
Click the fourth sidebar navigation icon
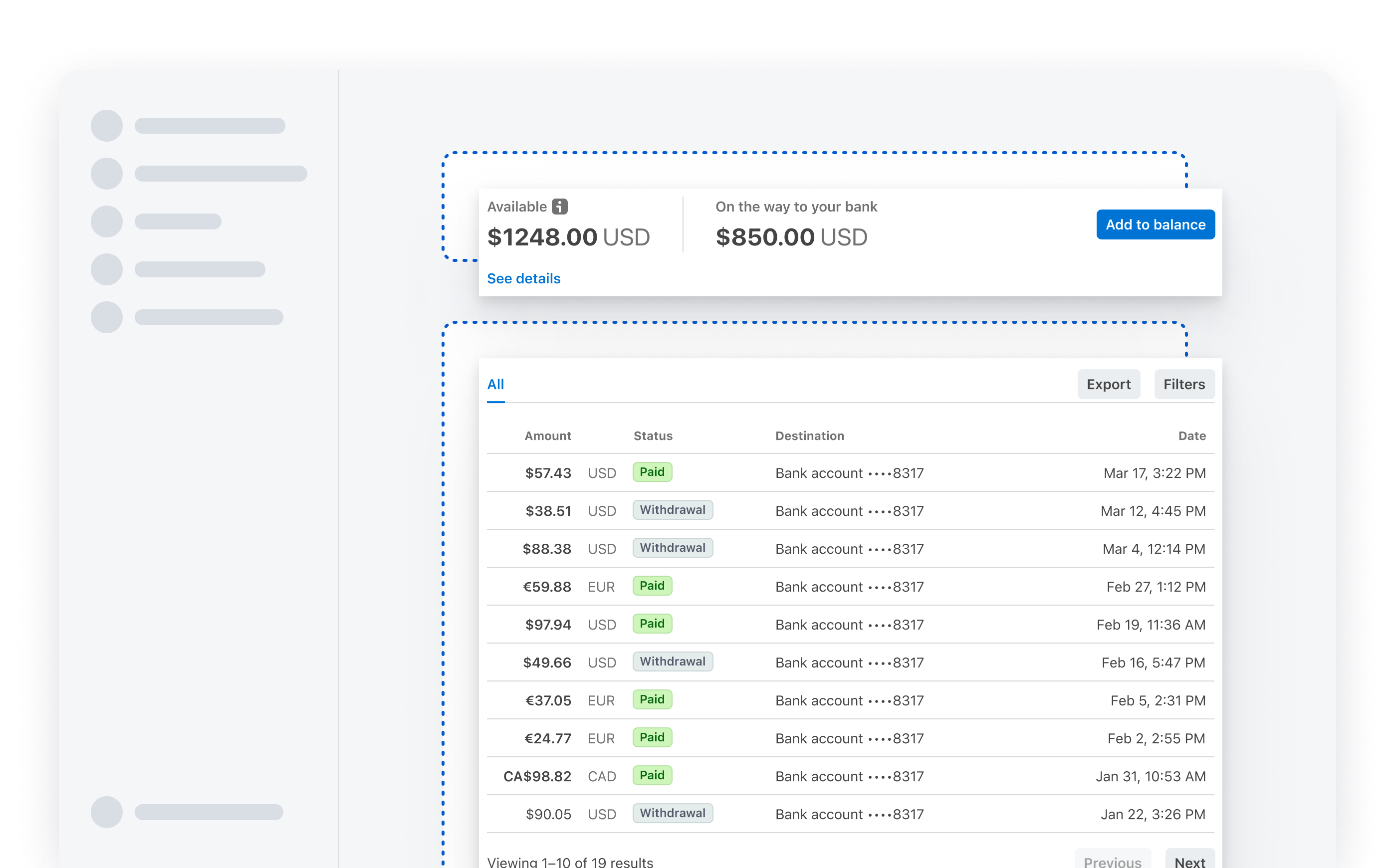106,269
